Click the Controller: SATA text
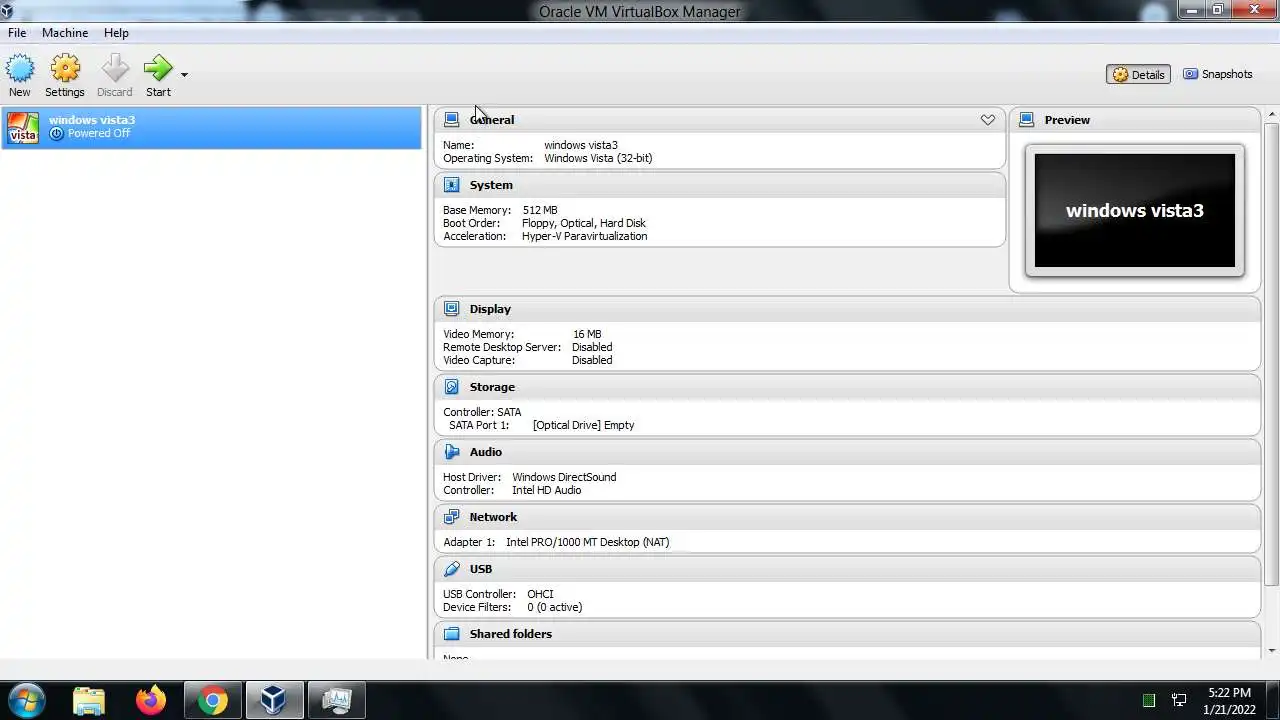This screenshot has width=1280, height=720. [482, 412]
